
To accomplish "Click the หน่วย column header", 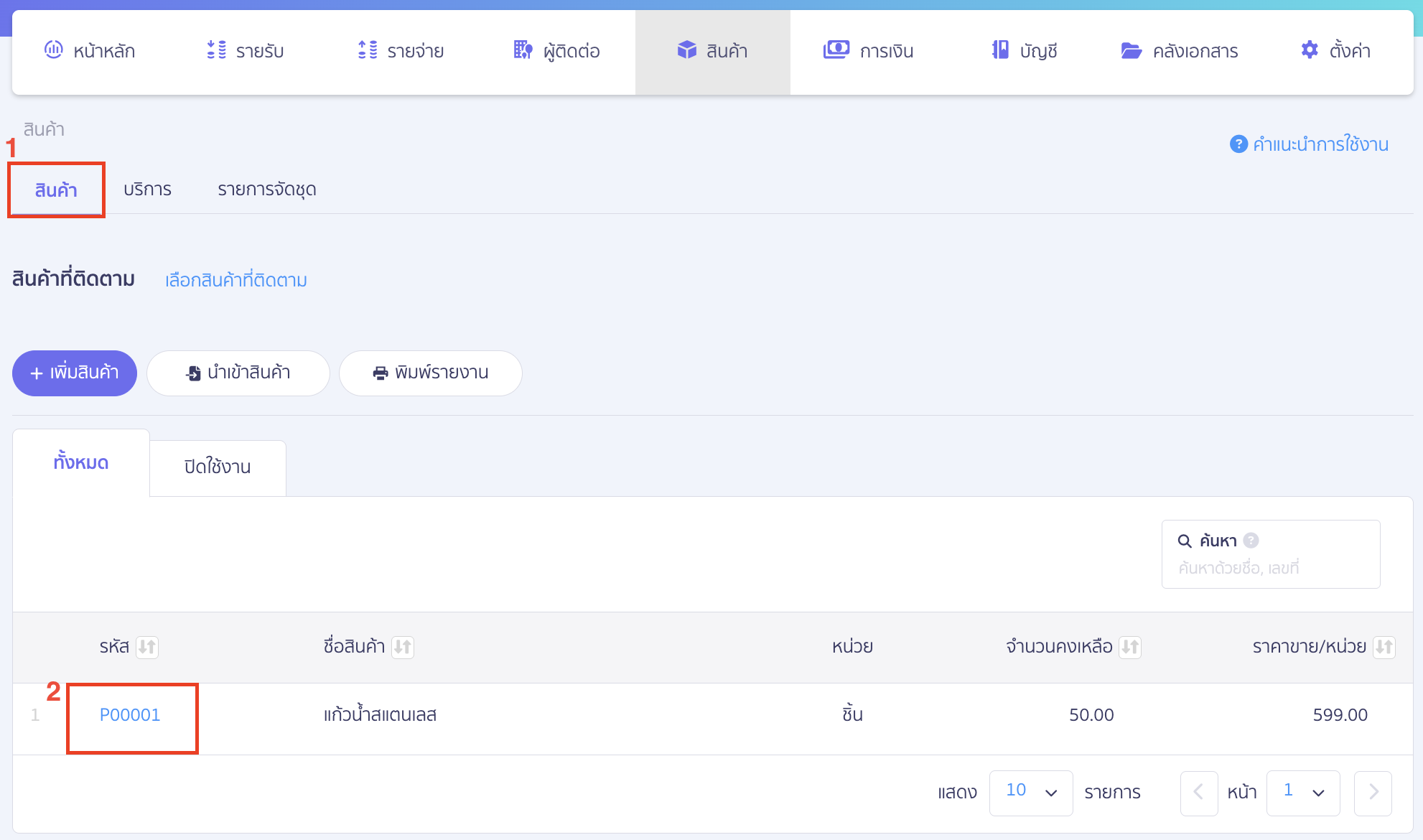I will [852, 647].
